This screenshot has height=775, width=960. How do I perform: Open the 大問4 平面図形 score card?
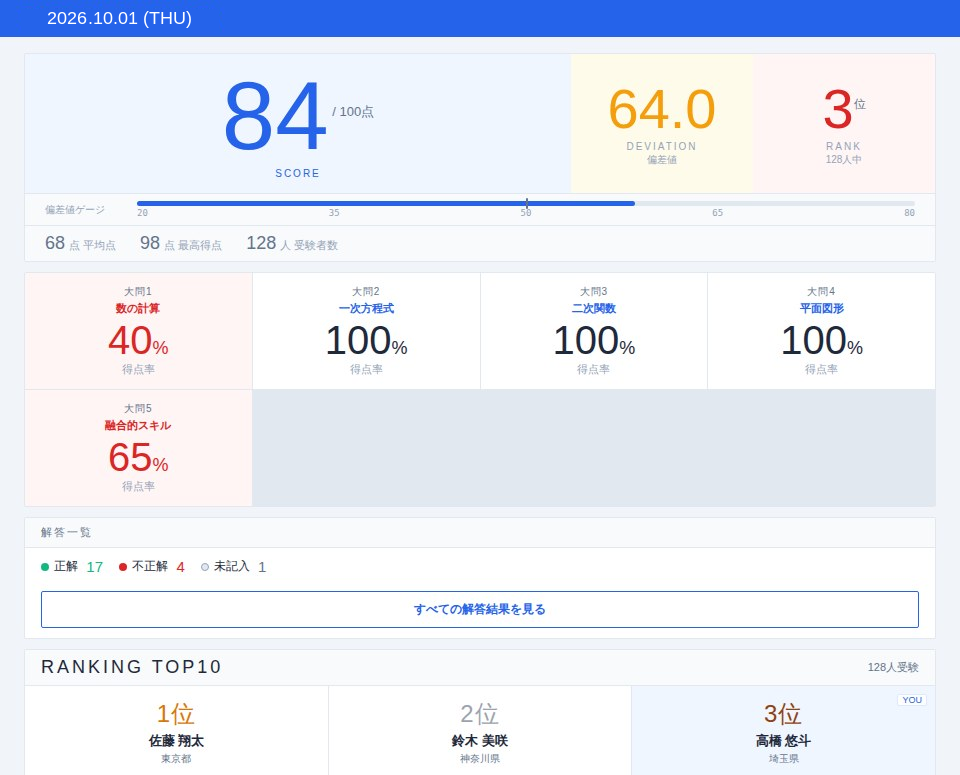(x=821, y=331)
